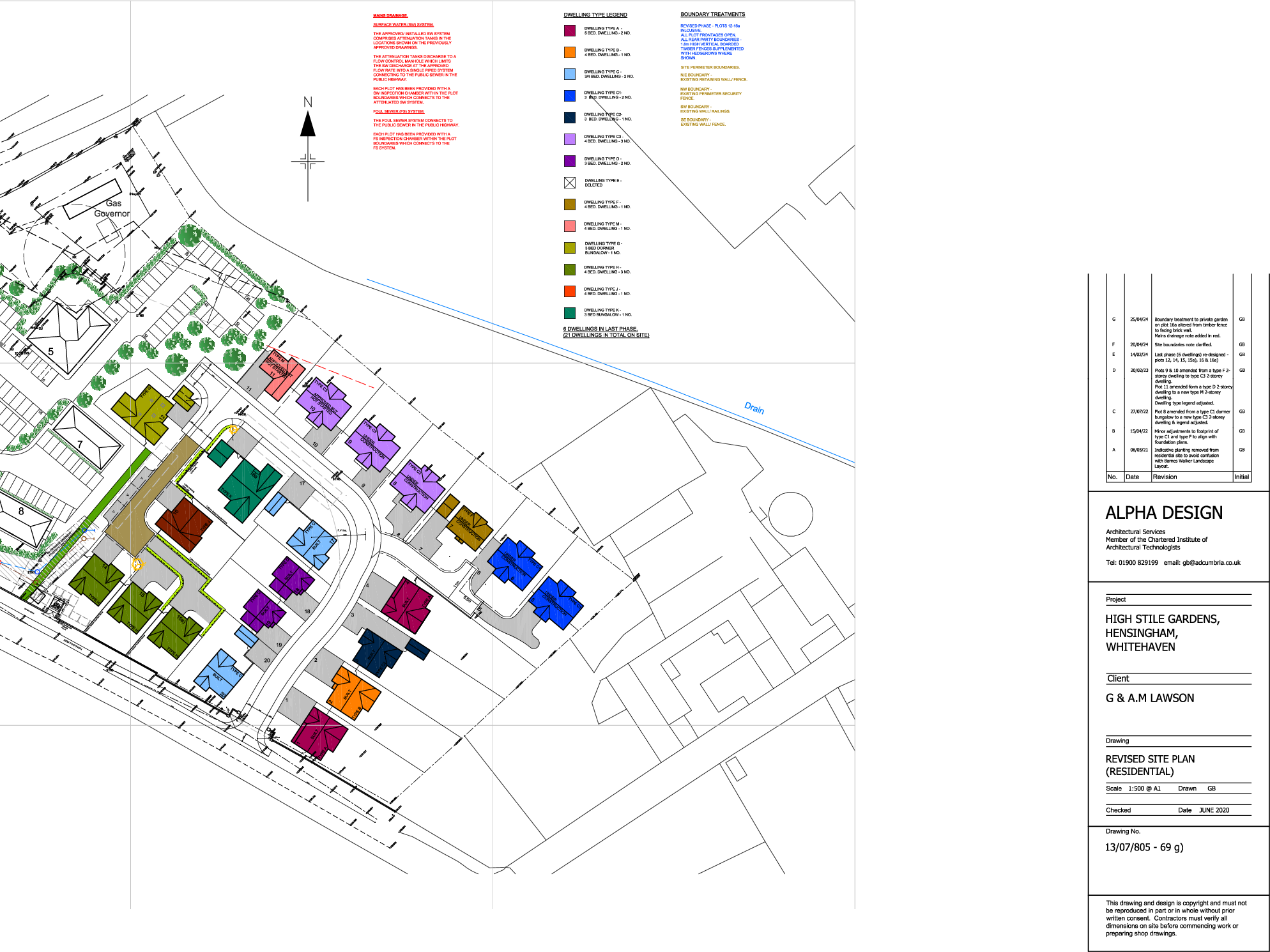Select the Dwelling Type Legend heading
Viewport: 1270px width, 952px height.
pos(595,15)
